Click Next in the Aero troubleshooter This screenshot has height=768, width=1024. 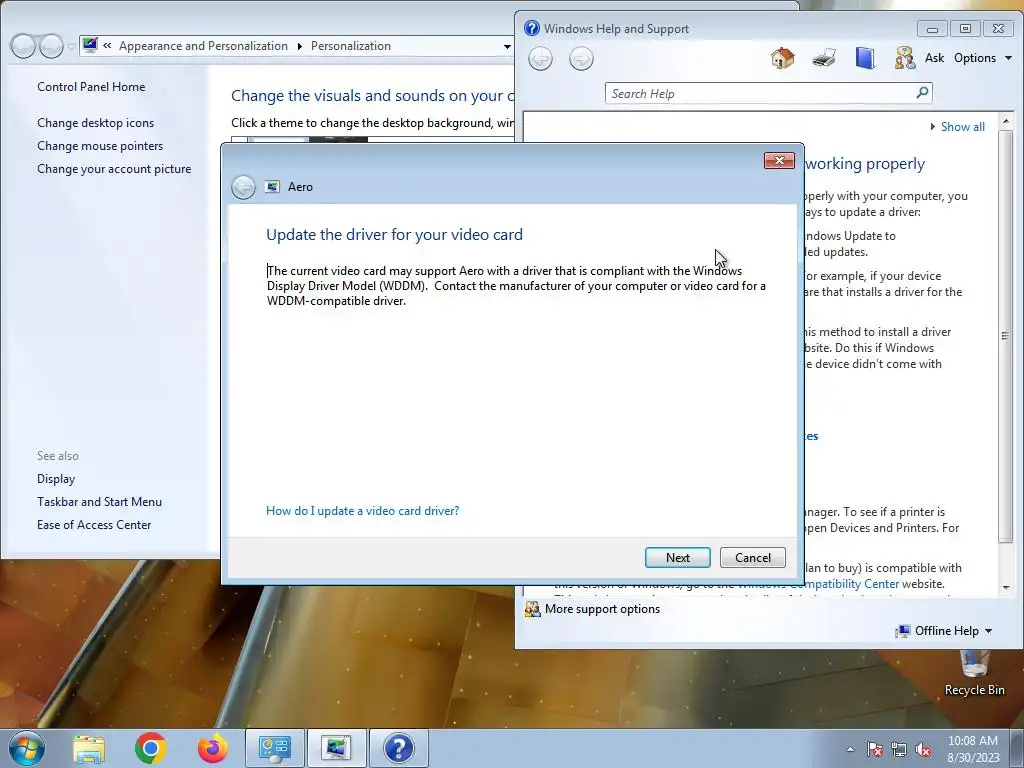[677, 558]
